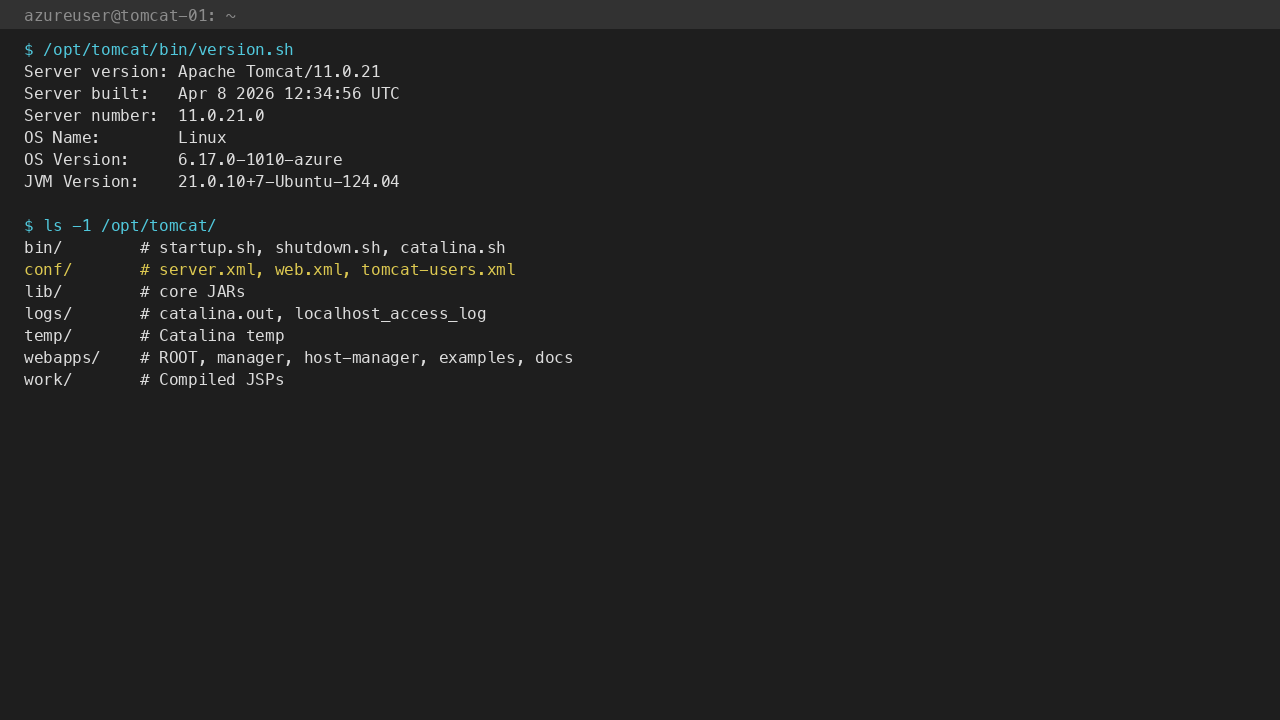This screenshot has width=1280, height=720.
Task: Click the startup.sh, shutdown.sh, catalina.sh comment
Action: [x=323, y=248]
